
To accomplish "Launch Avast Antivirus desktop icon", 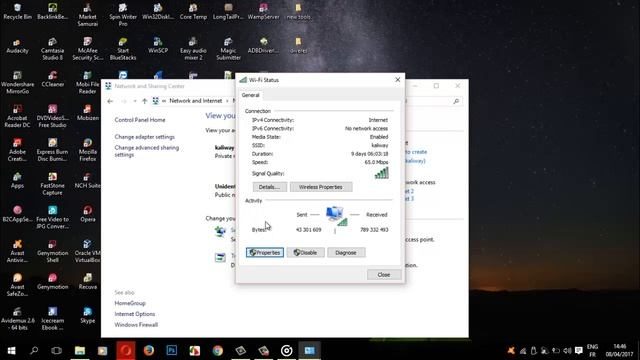I will pos(17,251).
